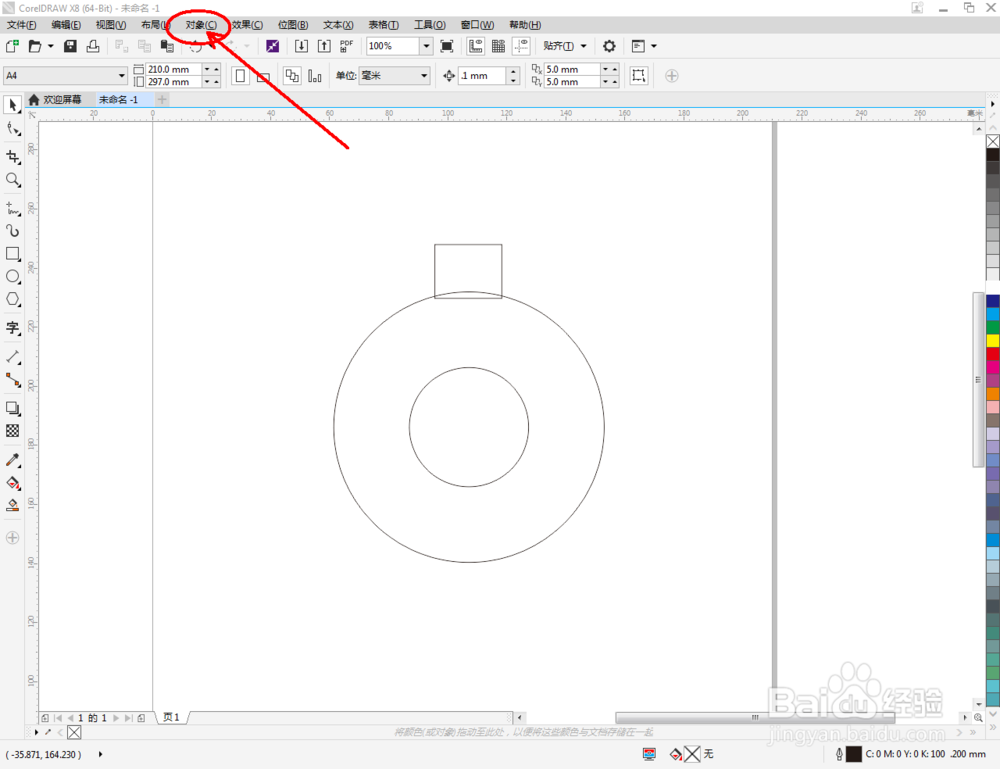This screenshot has width=1000, height=769.
Task: Select the Transparency checkerboard tool
Action: point(13,431)
